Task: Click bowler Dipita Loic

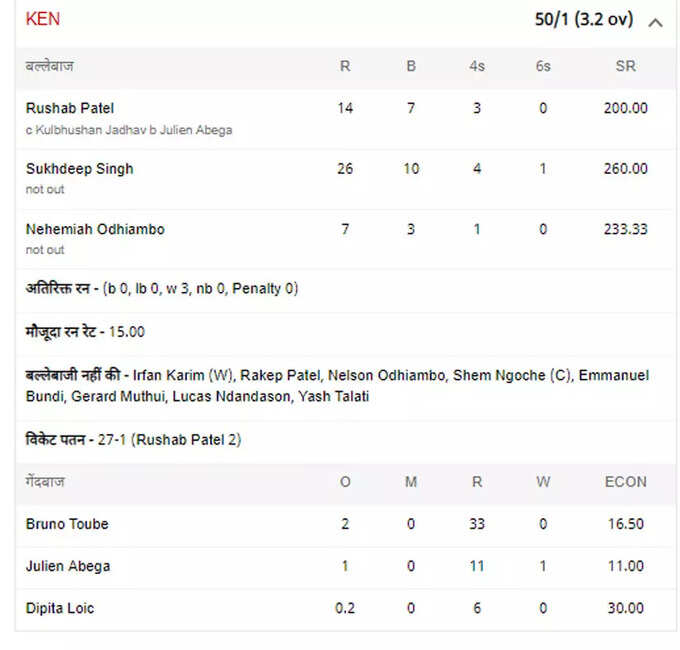Action: pos(60,608)
